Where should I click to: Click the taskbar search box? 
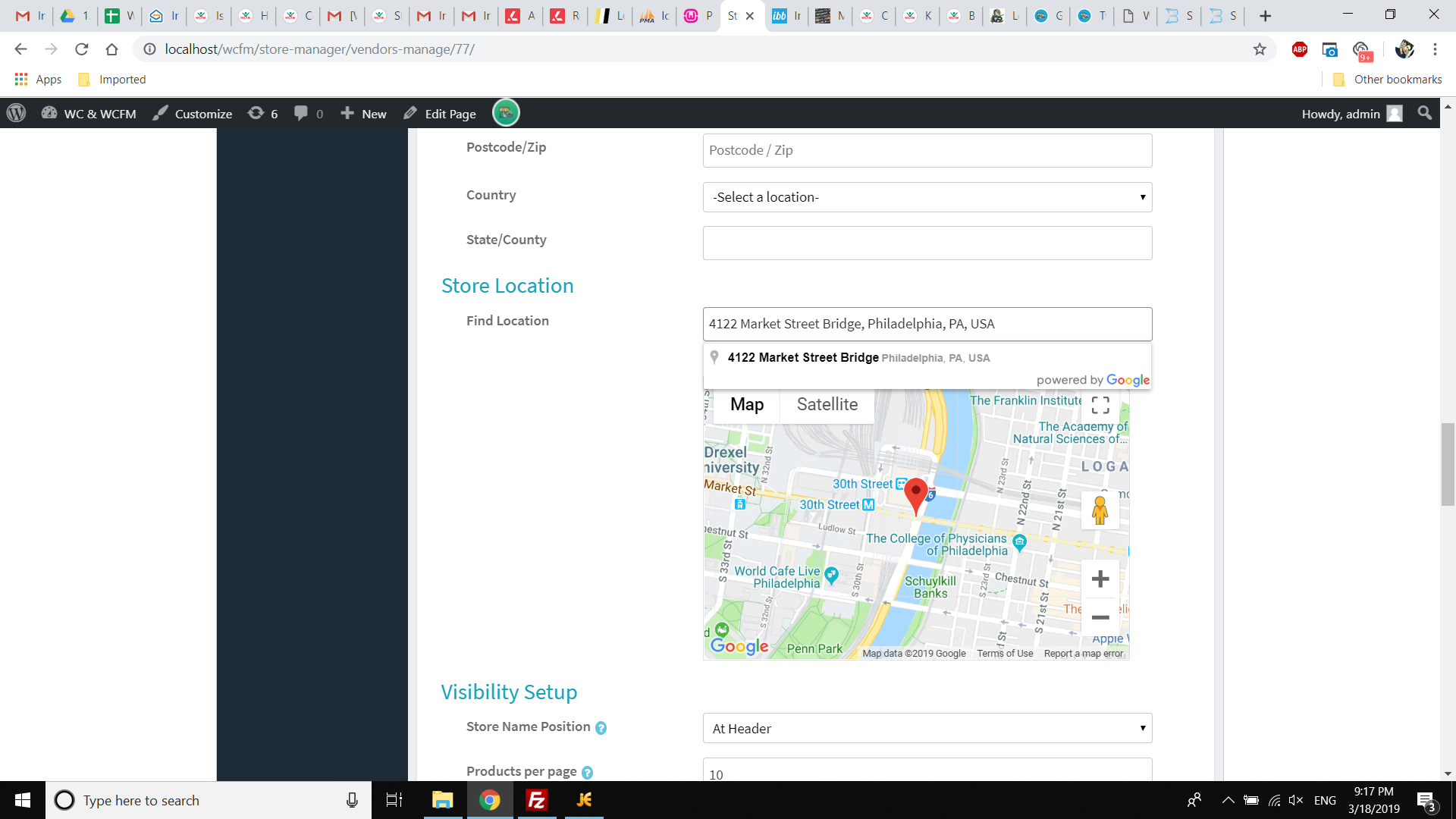click(x=209, y=800)
